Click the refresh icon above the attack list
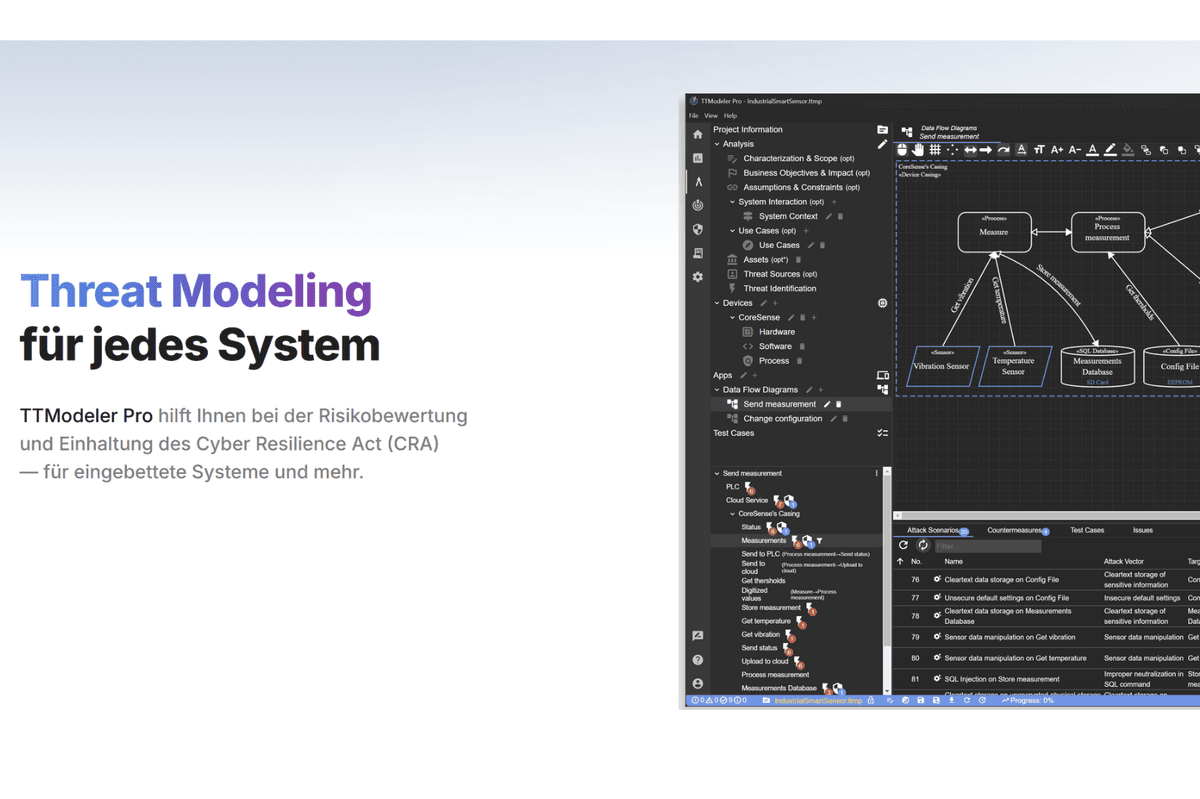The height and width of the screenshot is (799, 1200). pos(904,546)
